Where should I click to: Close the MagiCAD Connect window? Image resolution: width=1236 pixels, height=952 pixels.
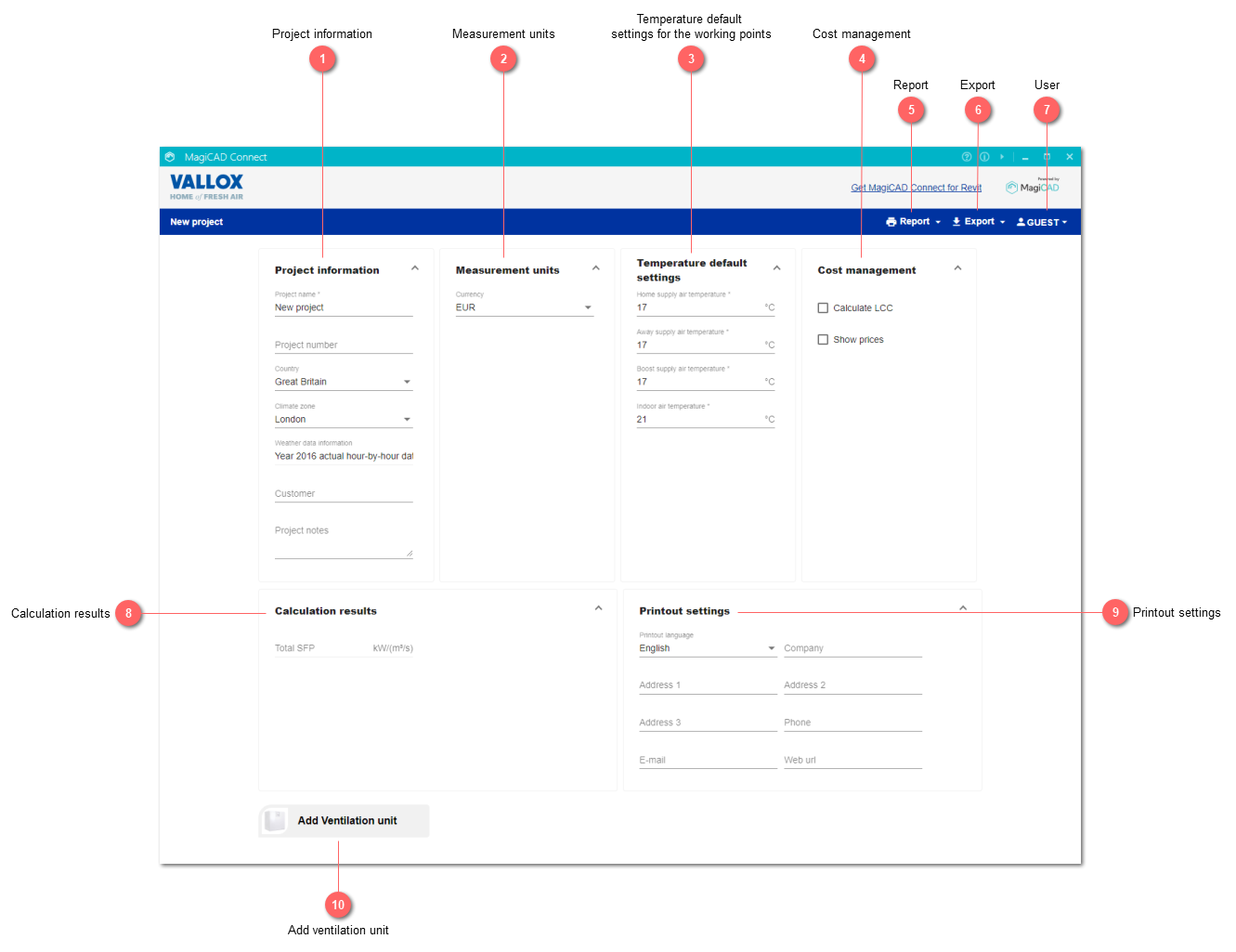1070,157
